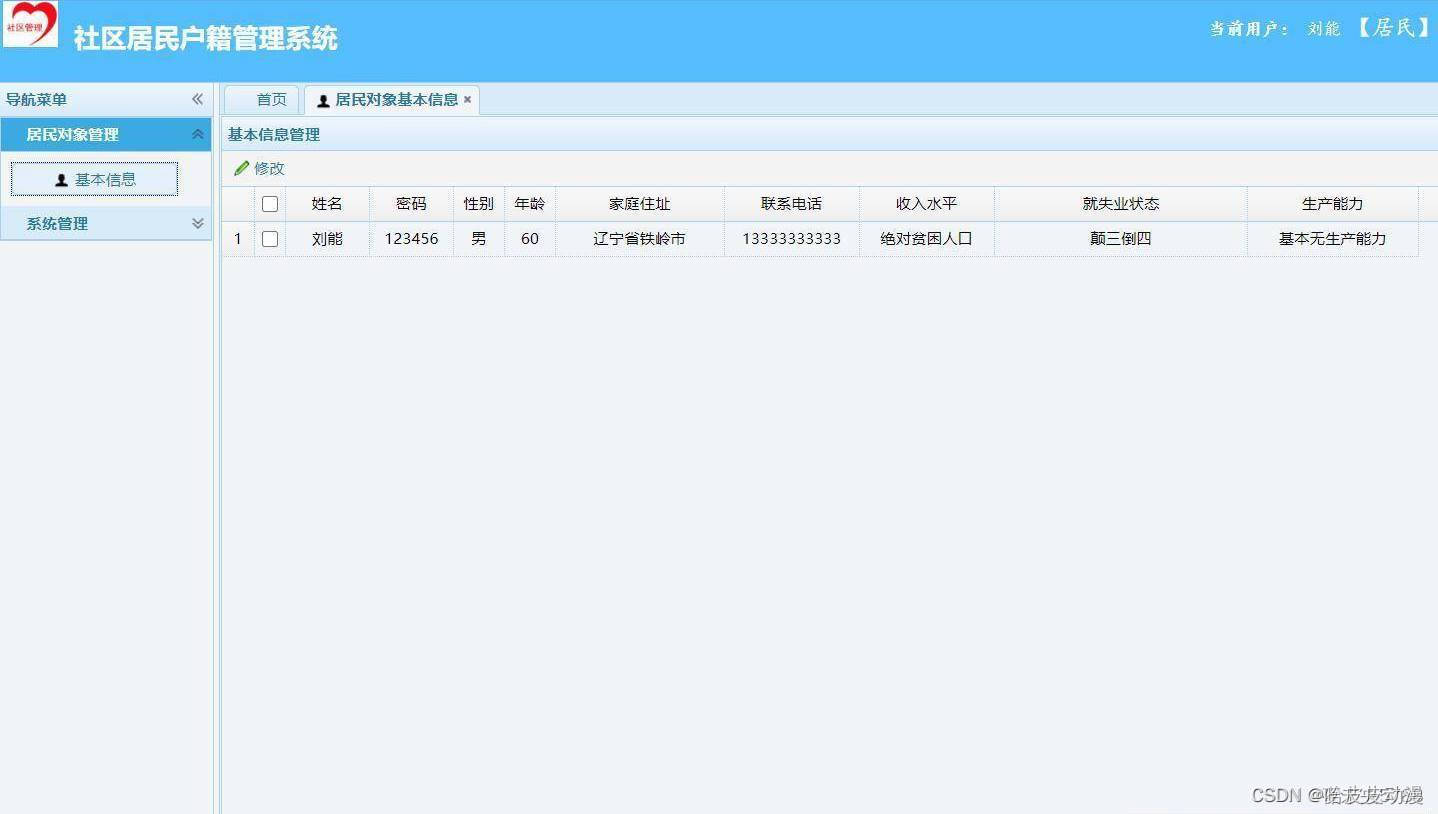
Task: Click the income cell 绝对贫困人口
Action: pos(927,239)
